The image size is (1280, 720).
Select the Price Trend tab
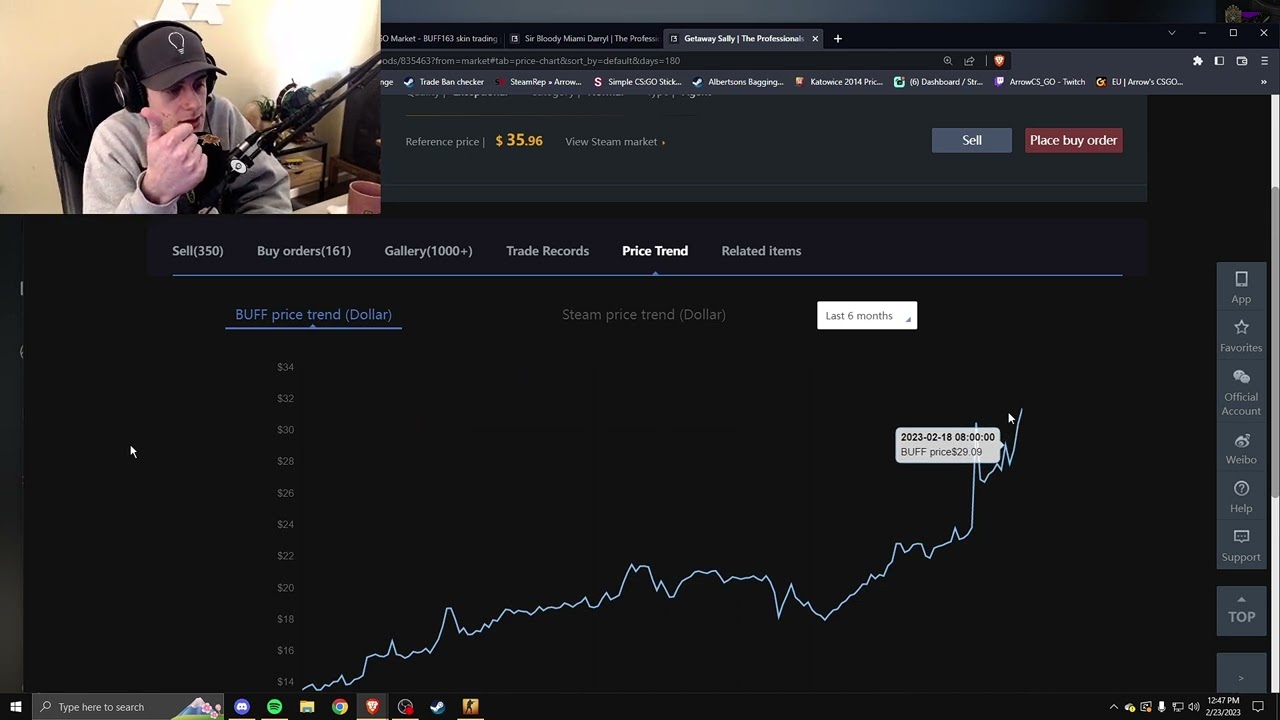(655, 251)
